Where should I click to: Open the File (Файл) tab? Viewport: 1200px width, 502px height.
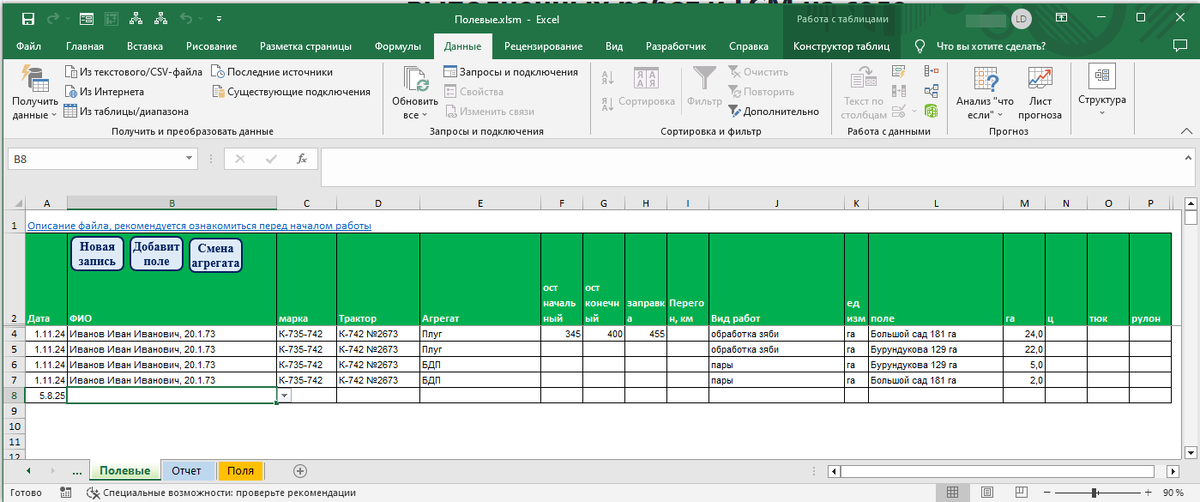pyautogui.click(x=29, y=46)
